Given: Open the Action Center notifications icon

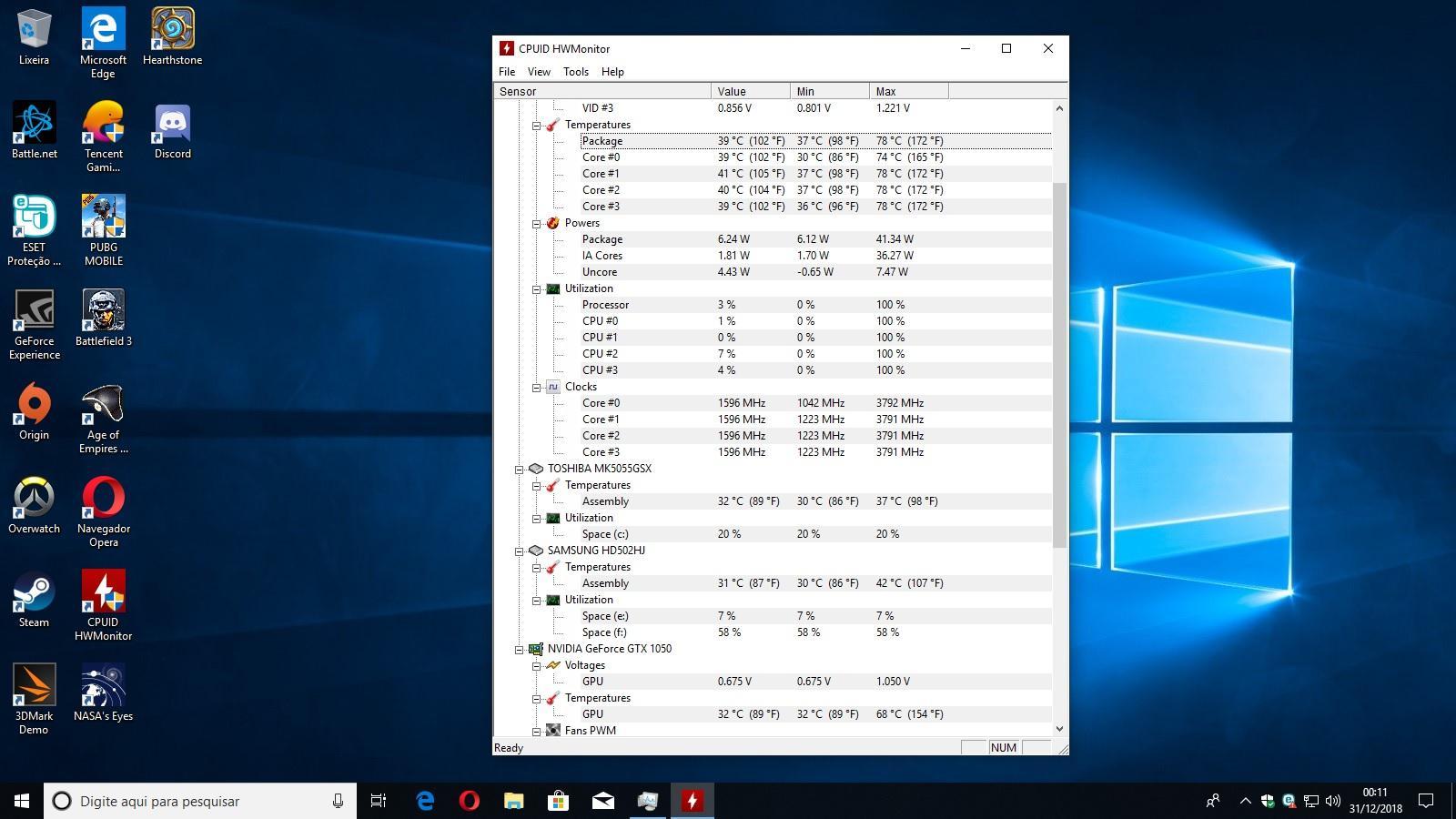Looking at the screenshot, I should (1426, 801).
